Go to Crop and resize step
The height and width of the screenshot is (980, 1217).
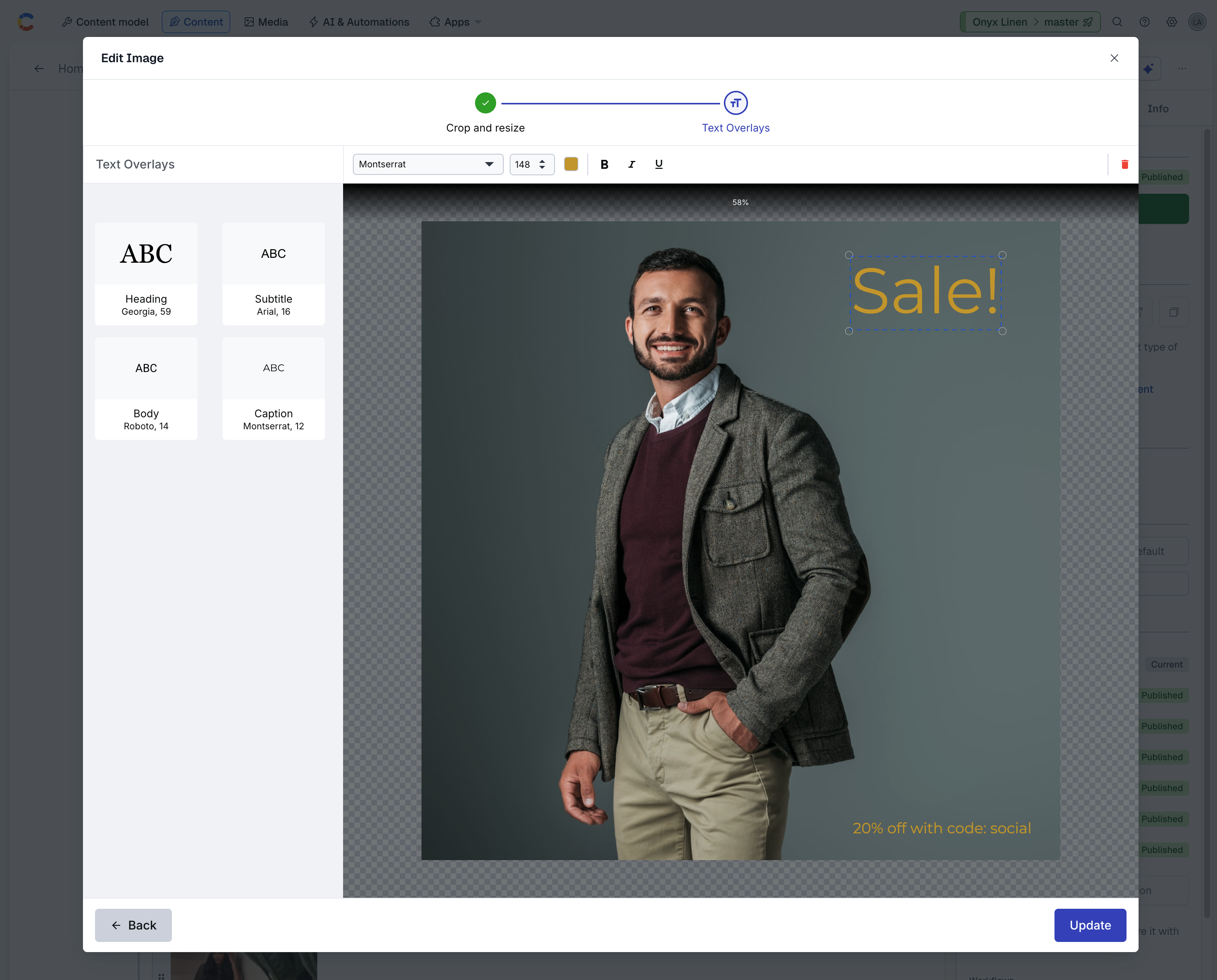tap(485, 103)
